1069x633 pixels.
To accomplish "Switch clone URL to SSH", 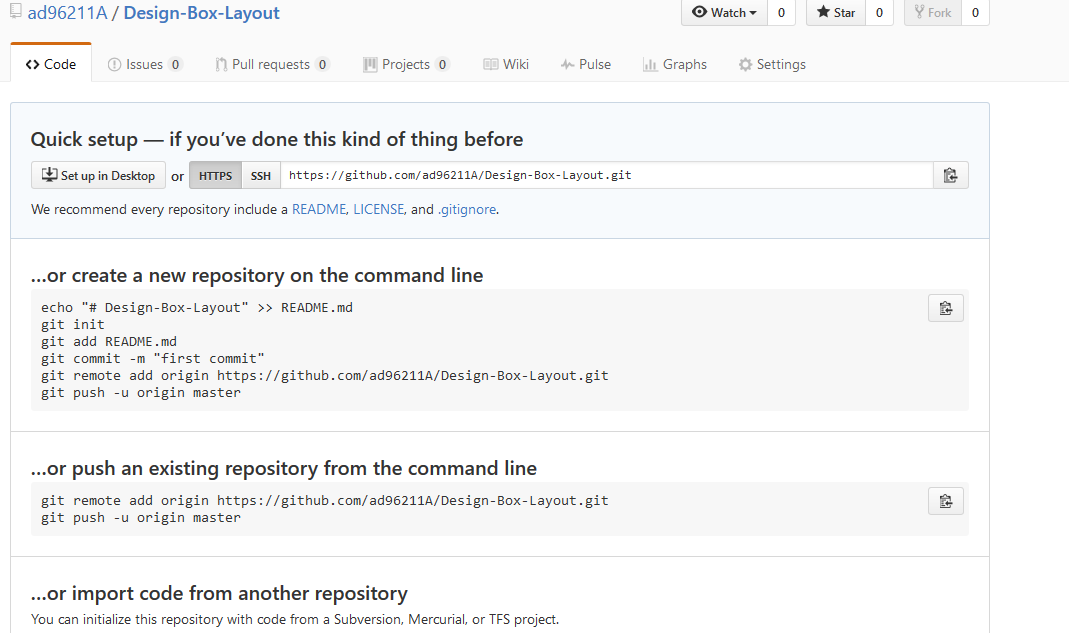I will pos(261,176).
